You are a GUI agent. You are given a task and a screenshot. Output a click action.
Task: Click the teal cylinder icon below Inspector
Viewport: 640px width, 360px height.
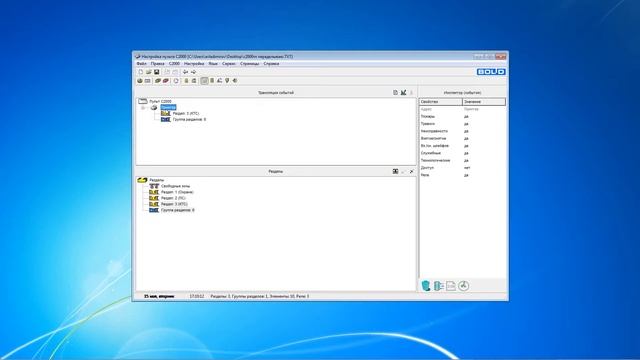pos(426,286)
